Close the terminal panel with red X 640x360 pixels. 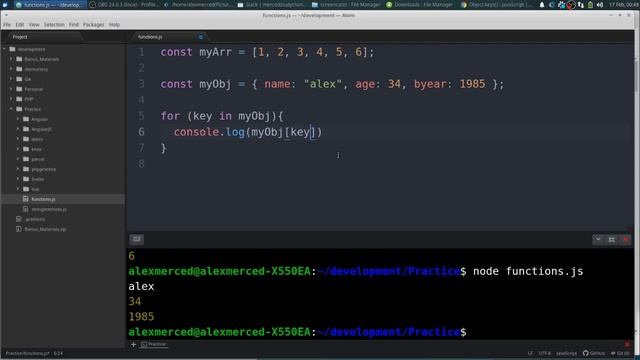coord(625,240)
